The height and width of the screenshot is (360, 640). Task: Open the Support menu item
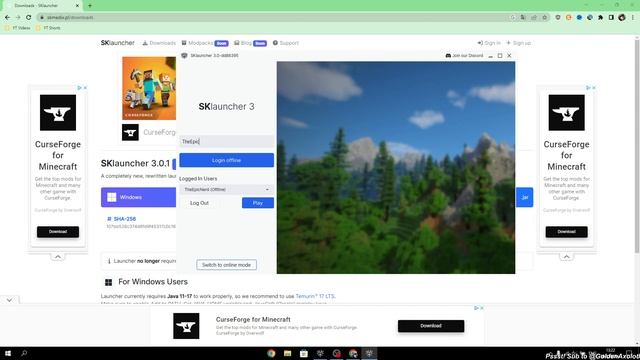click(286, 43)
